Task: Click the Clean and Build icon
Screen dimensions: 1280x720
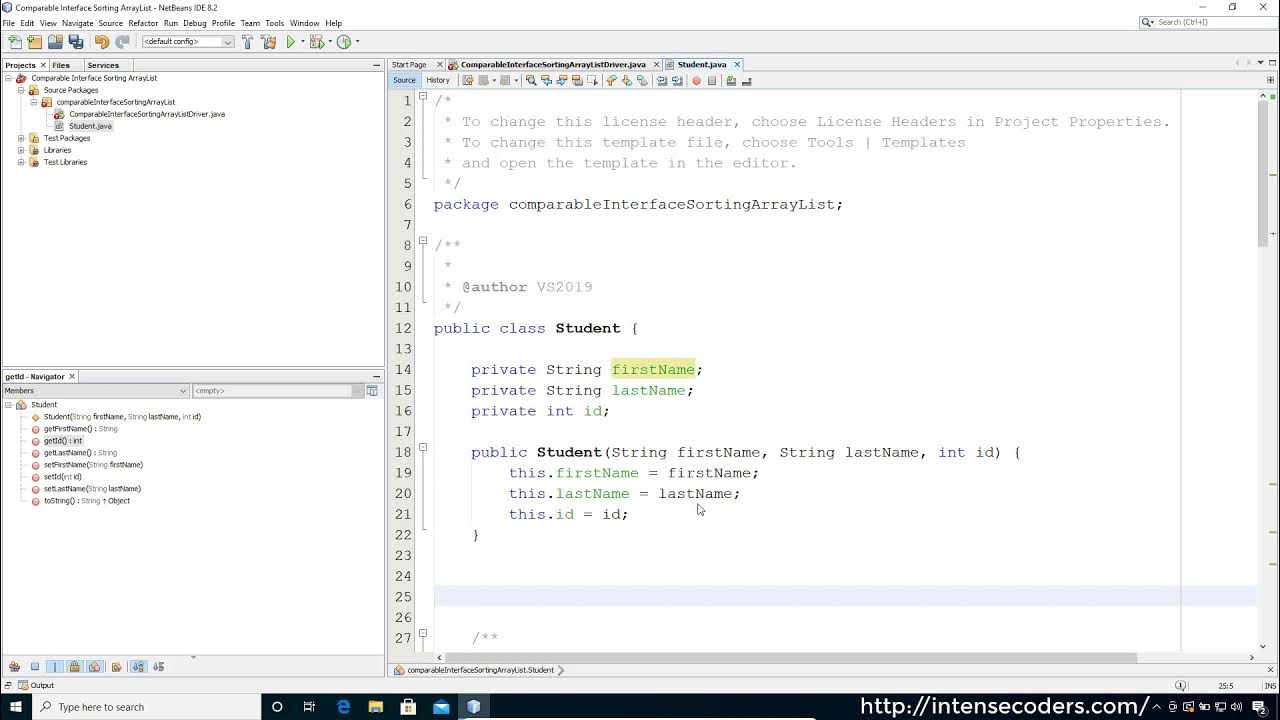Action: click(x=268, y=42)
